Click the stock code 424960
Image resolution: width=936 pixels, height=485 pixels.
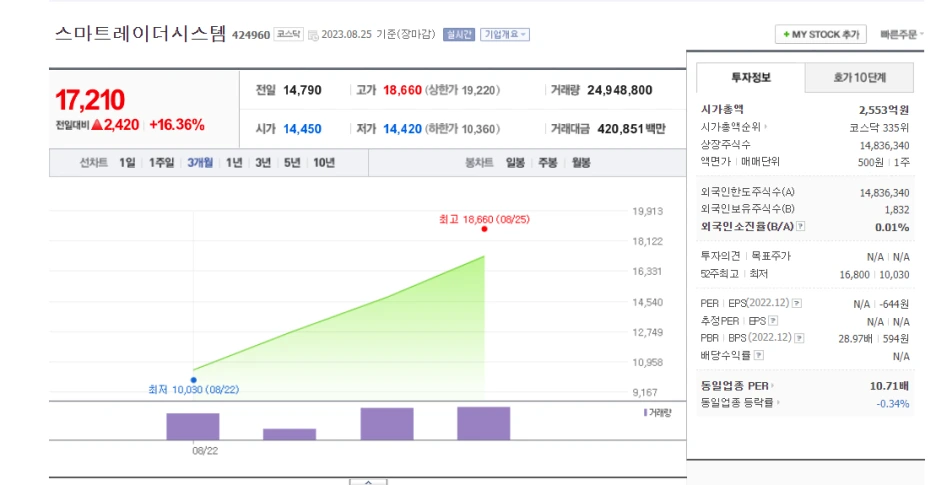coord(251,35)
